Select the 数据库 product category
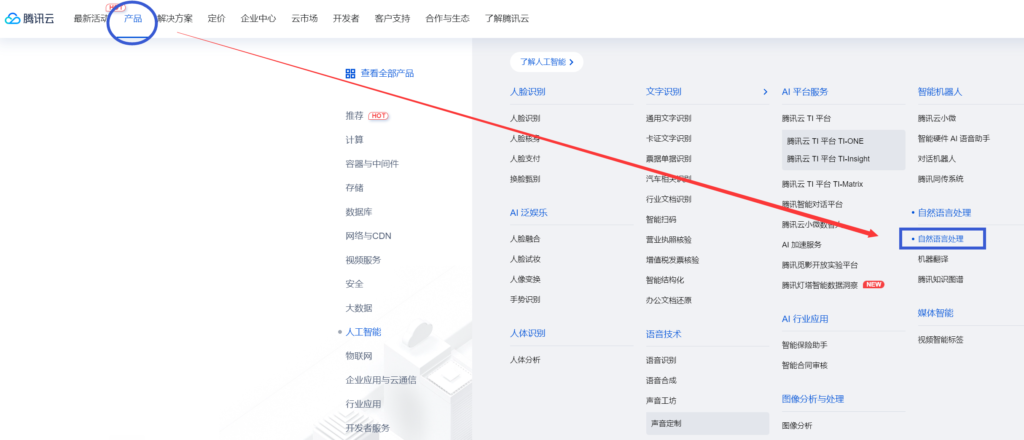This screenshot has width=1024, height=440. [359, 212]
